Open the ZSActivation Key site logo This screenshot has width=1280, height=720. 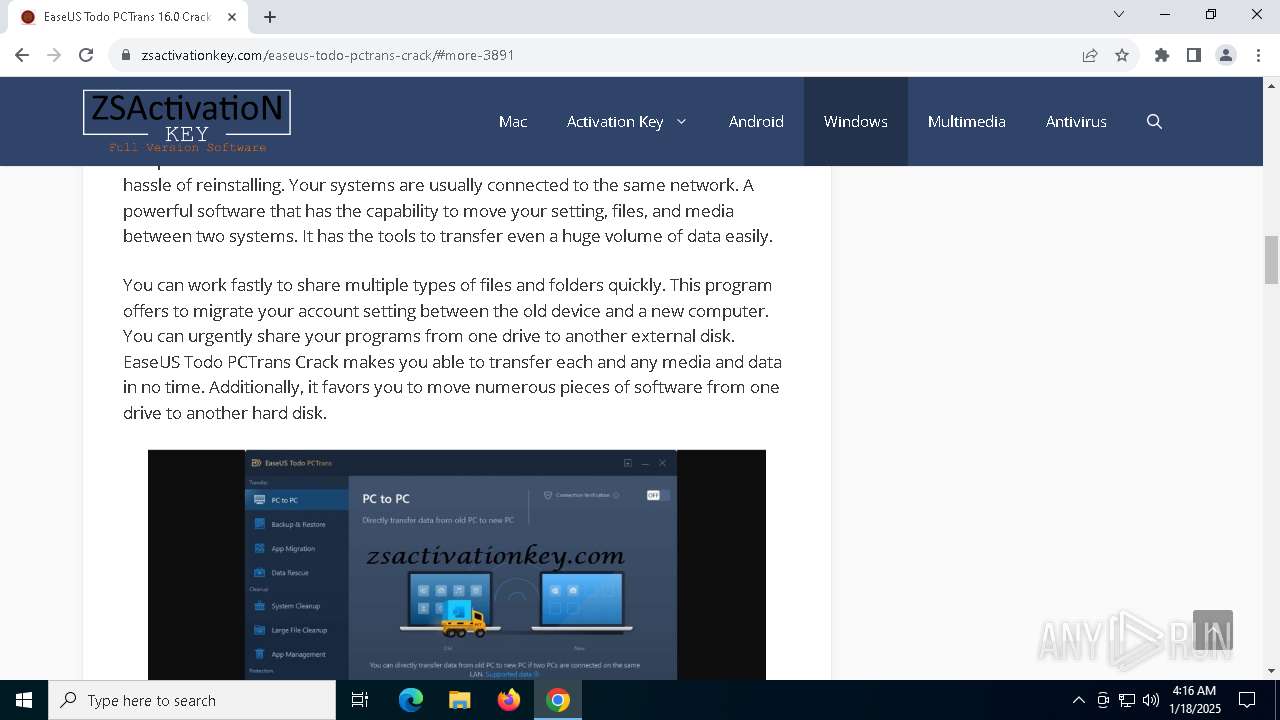(x=187, y=121)
